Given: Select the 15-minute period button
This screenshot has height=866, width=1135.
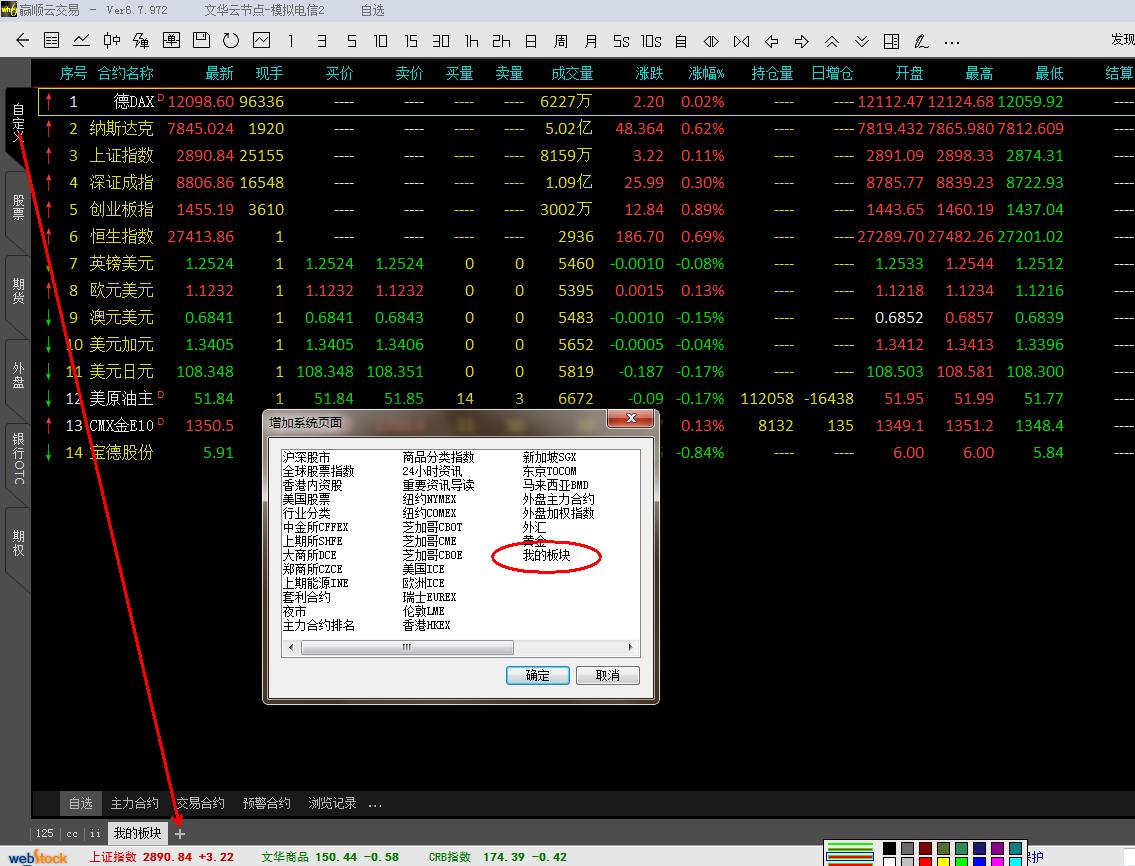Looking at the screenshot, I should click(x=411, y=41).
